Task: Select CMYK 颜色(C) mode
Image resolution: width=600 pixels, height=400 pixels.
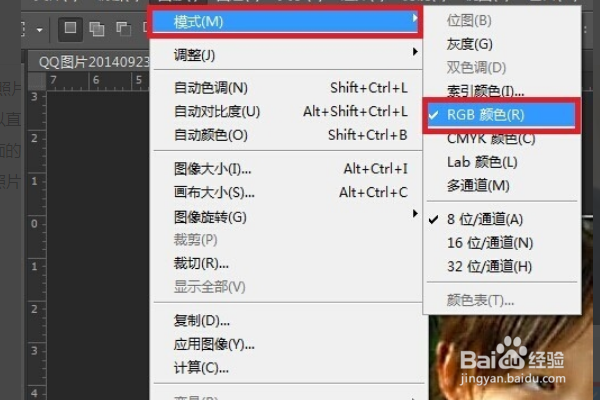Action: point(502,139)
